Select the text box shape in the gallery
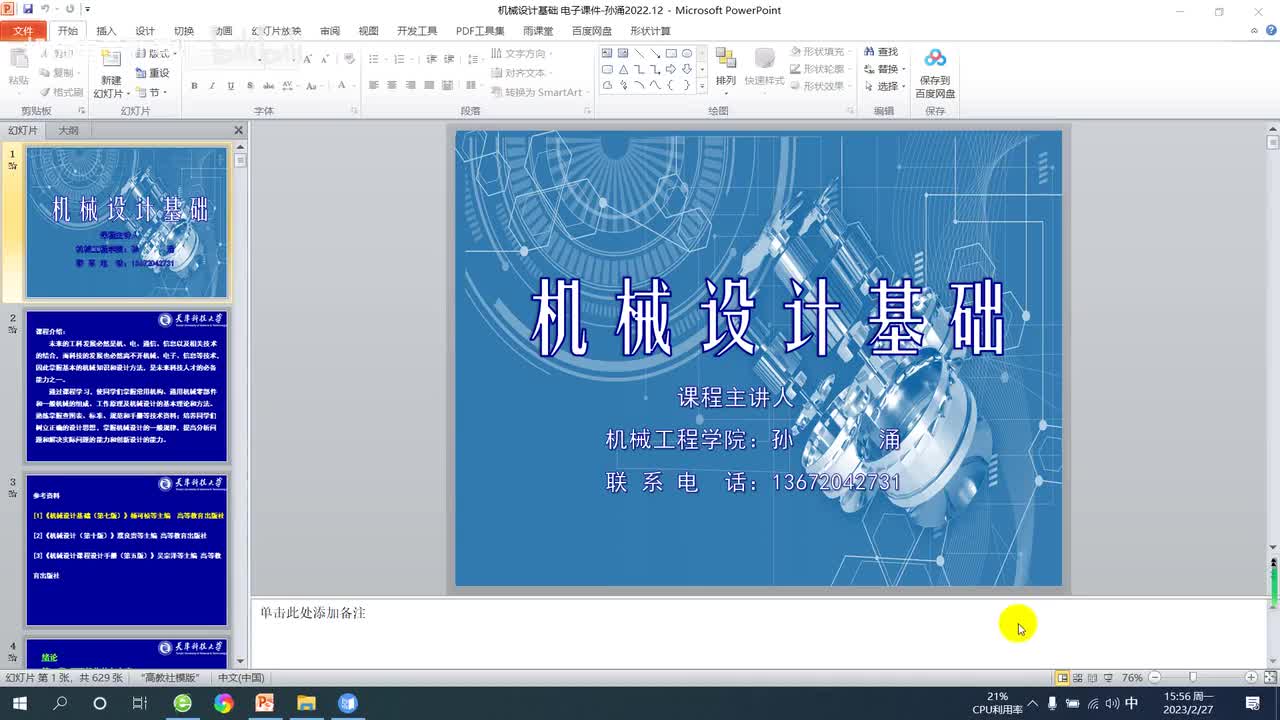The height and width of the screenshot is (720, 1280). point(607,53)
